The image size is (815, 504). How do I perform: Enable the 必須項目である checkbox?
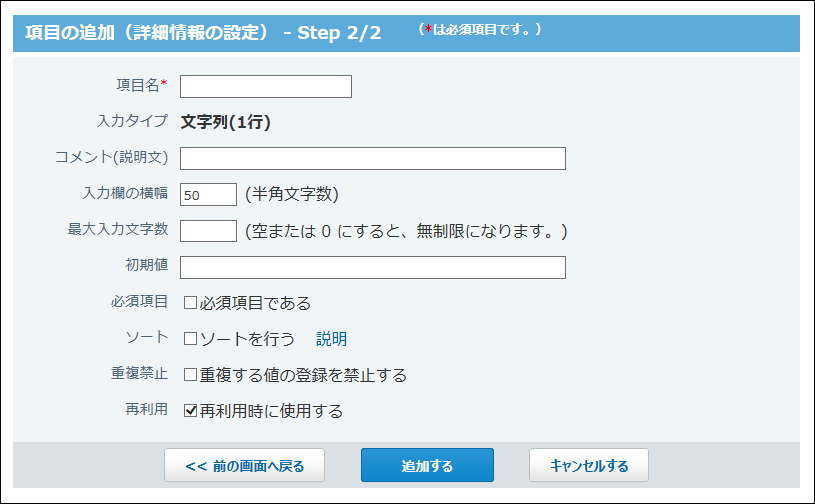pos(190,303)
